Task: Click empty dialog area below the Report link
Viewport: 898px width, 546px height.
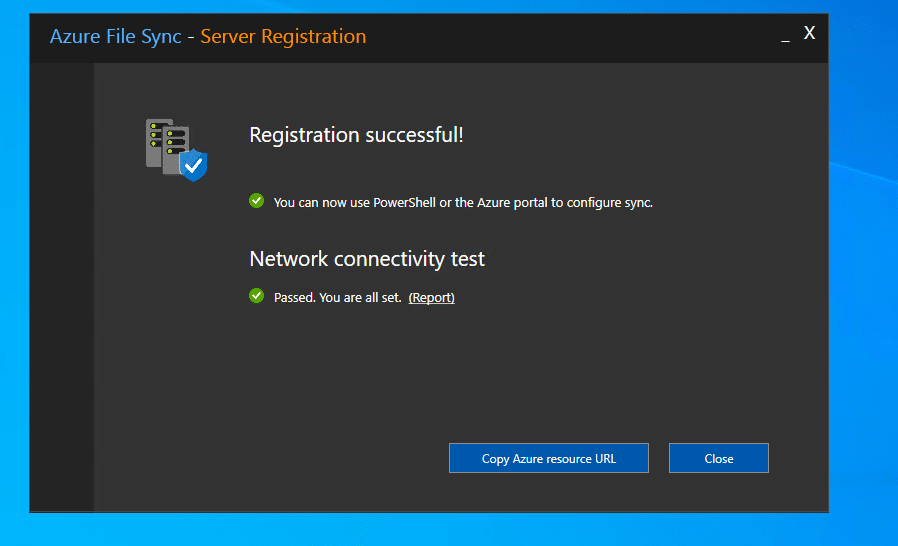Action: pos(432,370)
